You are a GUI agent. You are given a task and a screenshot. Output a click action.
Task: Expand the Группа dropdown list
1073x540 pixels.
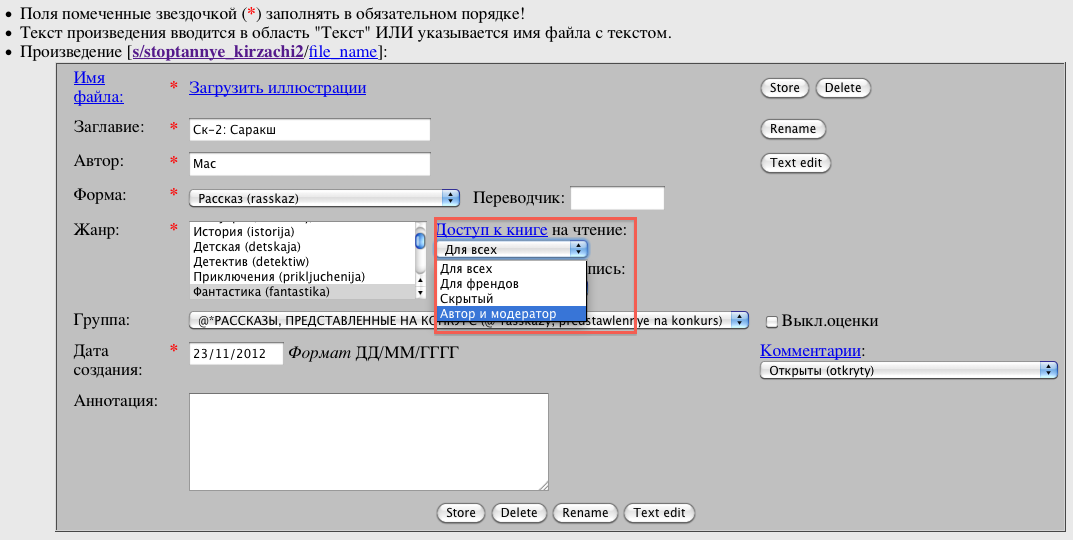tap(468, 320)
